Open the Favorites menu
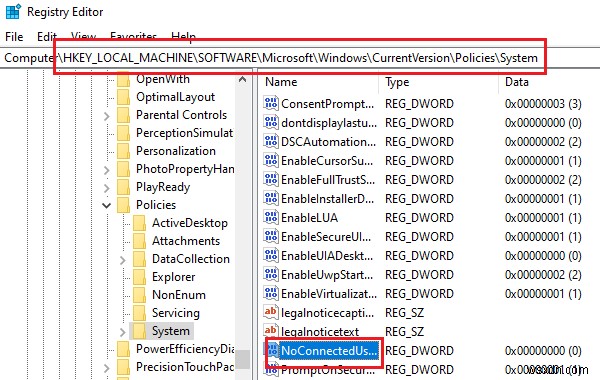The image size is (600, 380). click(133, 37)
